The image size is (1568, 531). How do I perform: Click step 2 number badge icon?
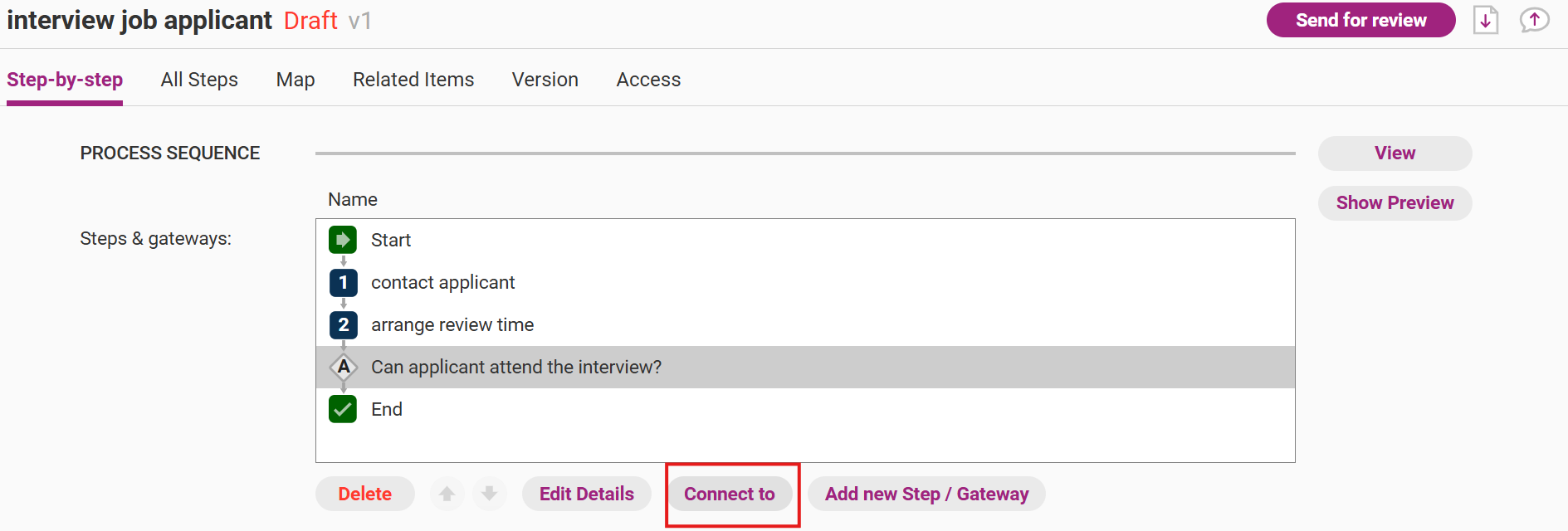[x=343, y=325]
